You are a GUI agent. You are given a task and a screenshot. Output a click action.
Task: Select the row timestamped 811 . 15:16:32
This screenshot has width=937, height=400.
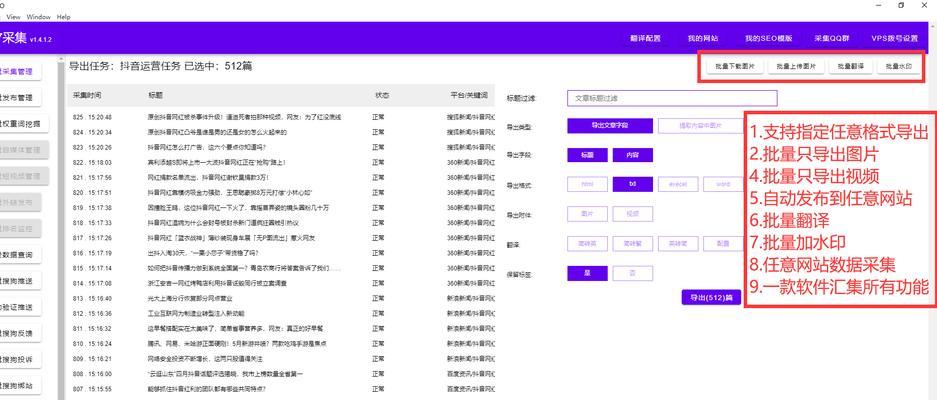pos(281,329)
